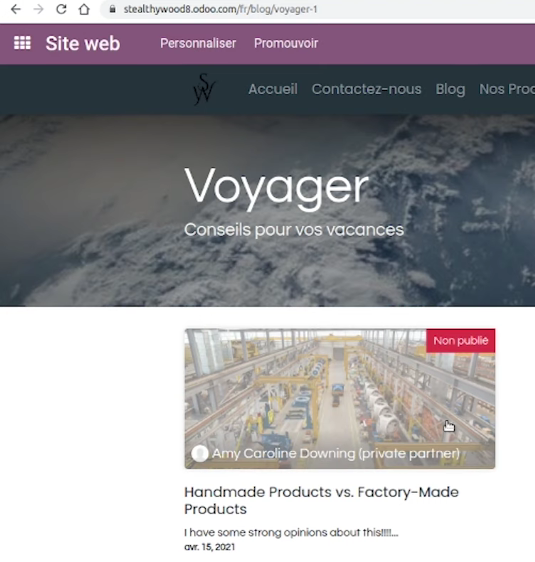The height and width of the screenshot is (562, 535).
Task: Click the address bar URL field
Action: click(319, 9)
